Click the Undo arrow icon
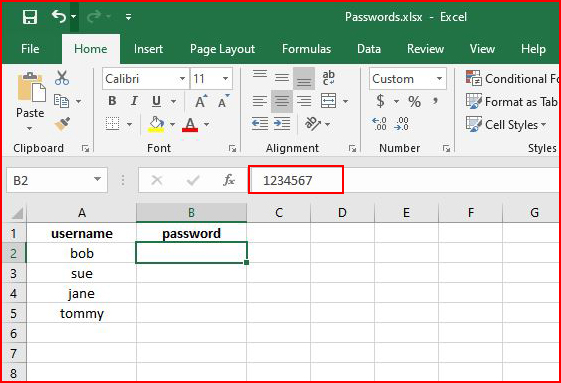The width and height of the screenshot is (561, 383). tap(59, 16)
